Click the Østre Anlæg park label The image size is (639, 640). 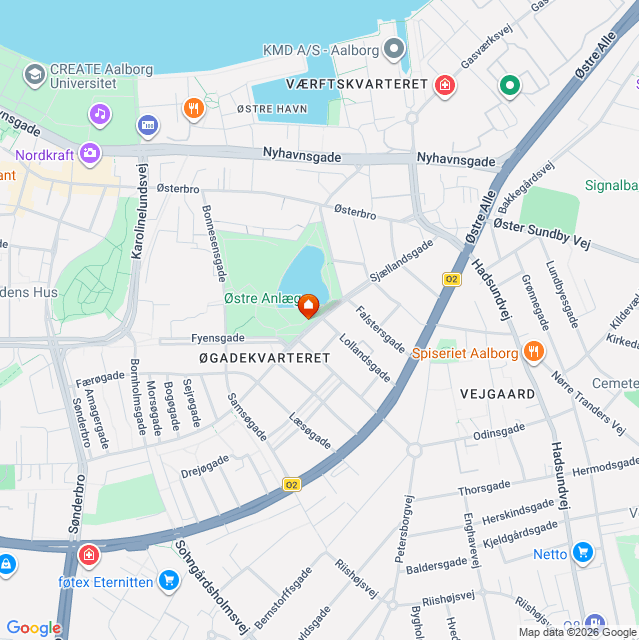pos(263,299)
